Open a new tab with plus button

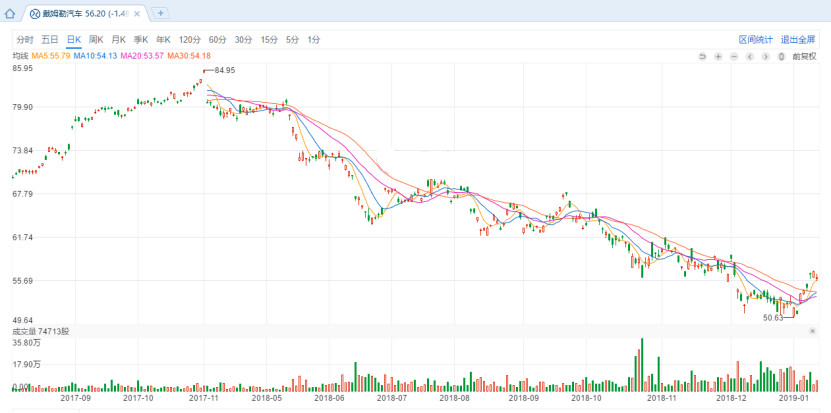(x=161, y=13)
